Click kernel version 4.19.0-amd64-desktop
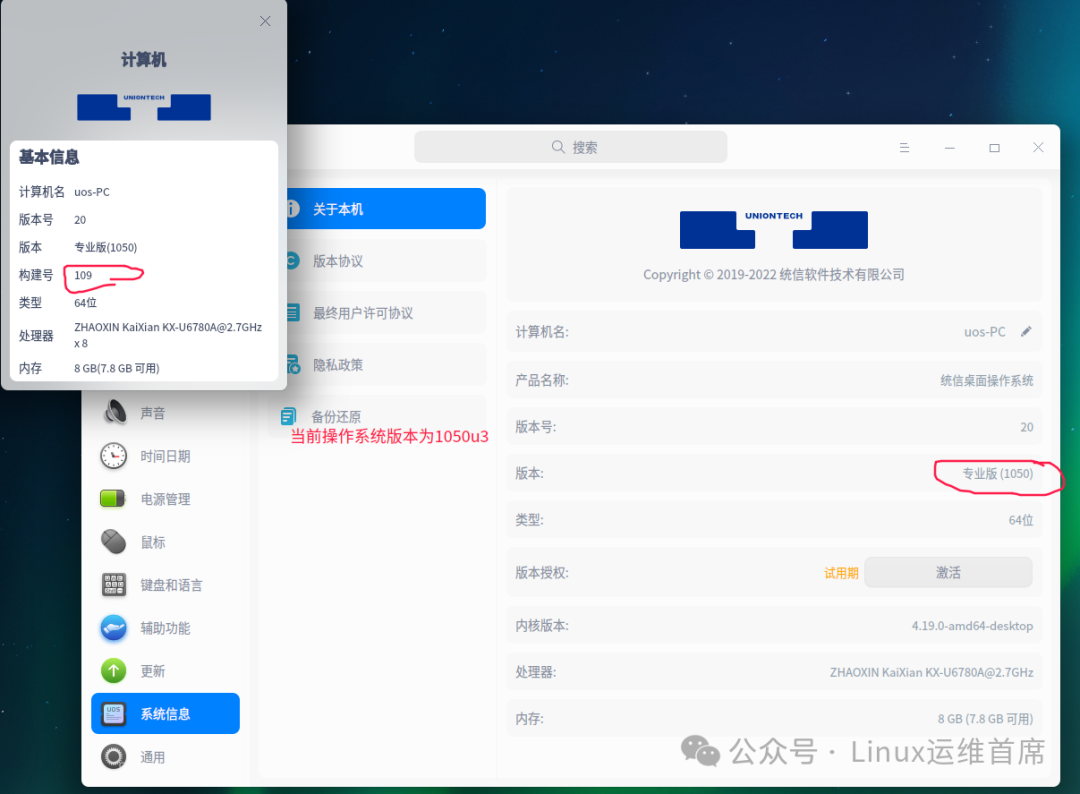1080x794 pixels. [972, 626]
